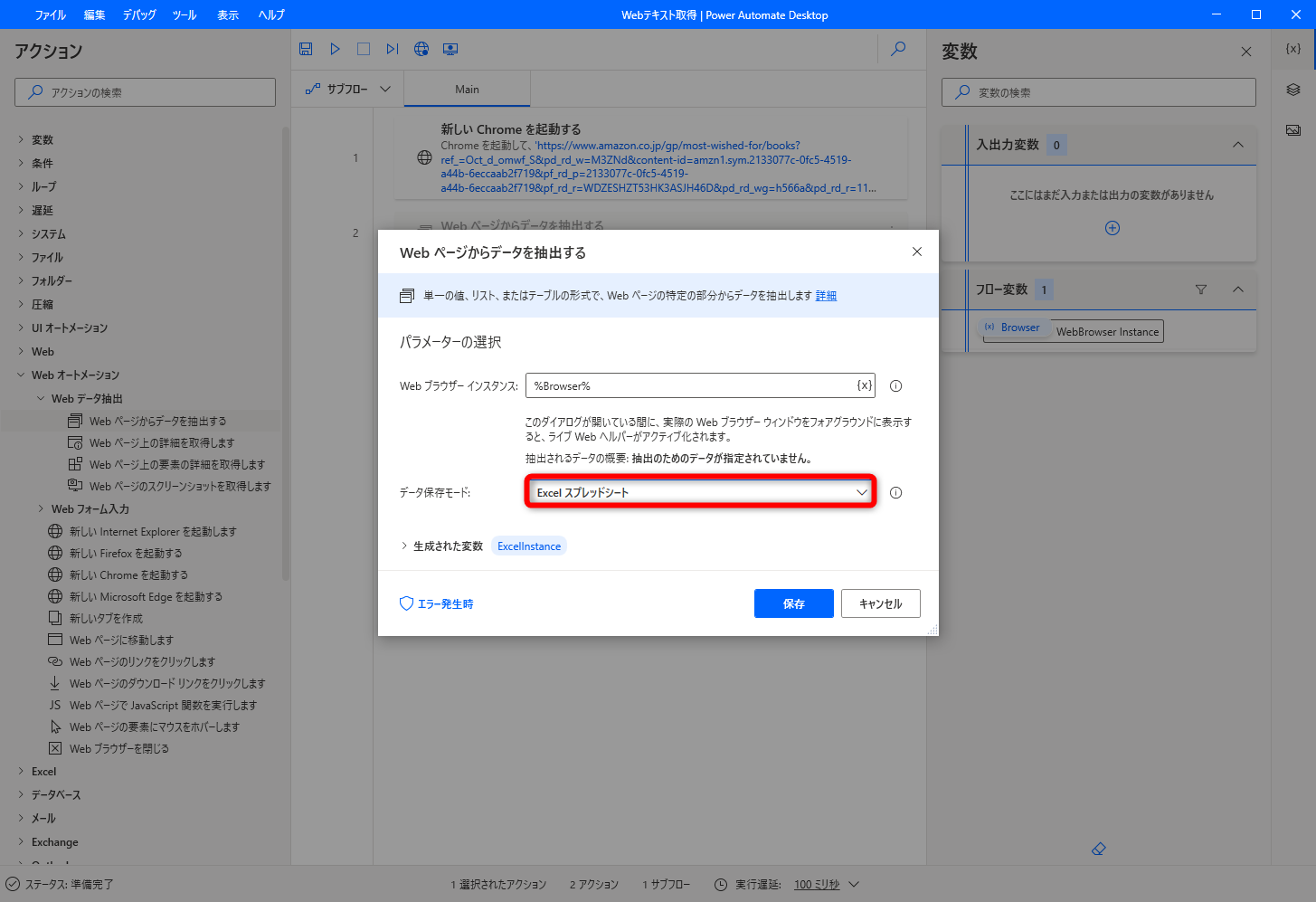Image resolution: width=1316 pixels, height=902 pixels.
Task: Open the 詳細 help link
Action: click(x=826, y=295)
